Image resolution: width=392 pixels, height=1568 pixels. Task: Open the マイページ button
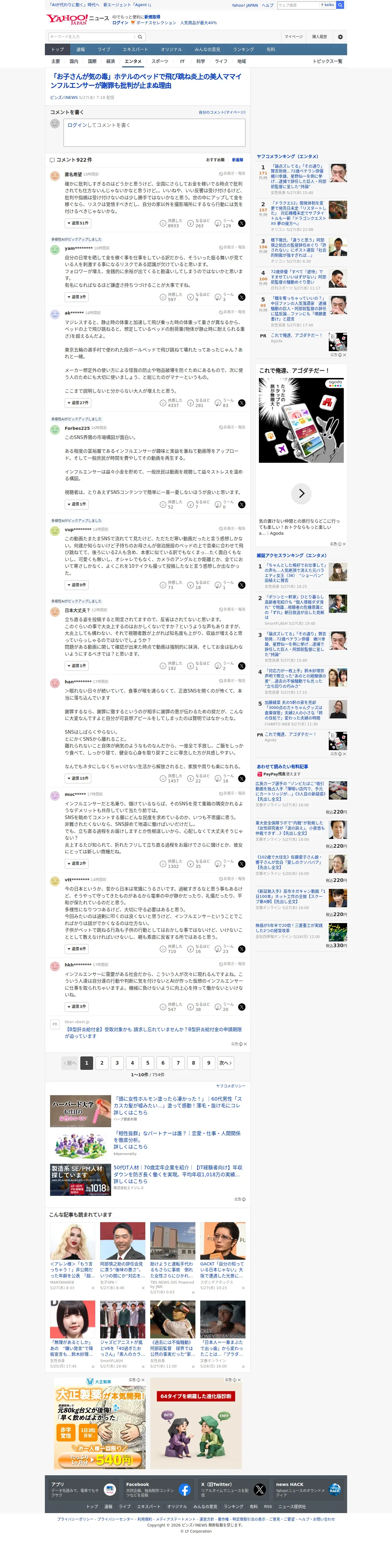(293, 37)
